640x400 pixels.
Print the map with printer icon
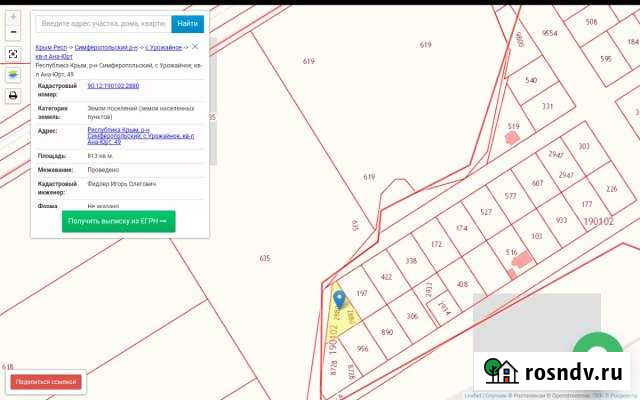pyautogui.click(x=13, y=96)
